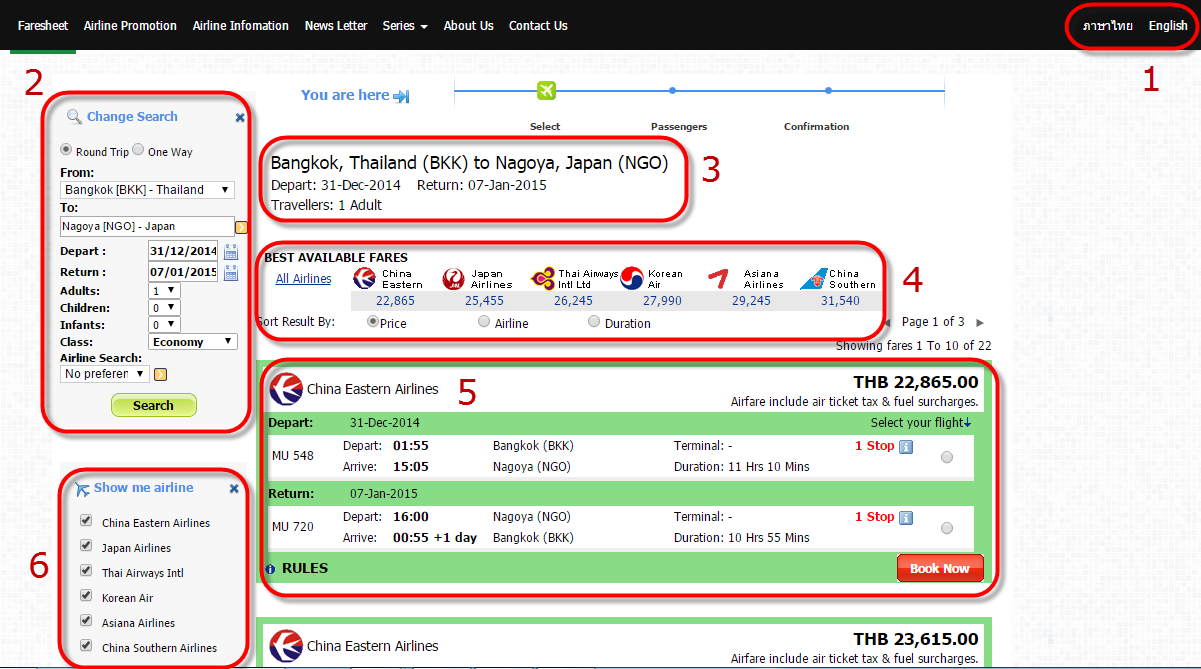Viewport: 1201px width, 669px height.
Task: Click the Japan Airlines logo in Best Available Fares
Action: coord(453,278)
